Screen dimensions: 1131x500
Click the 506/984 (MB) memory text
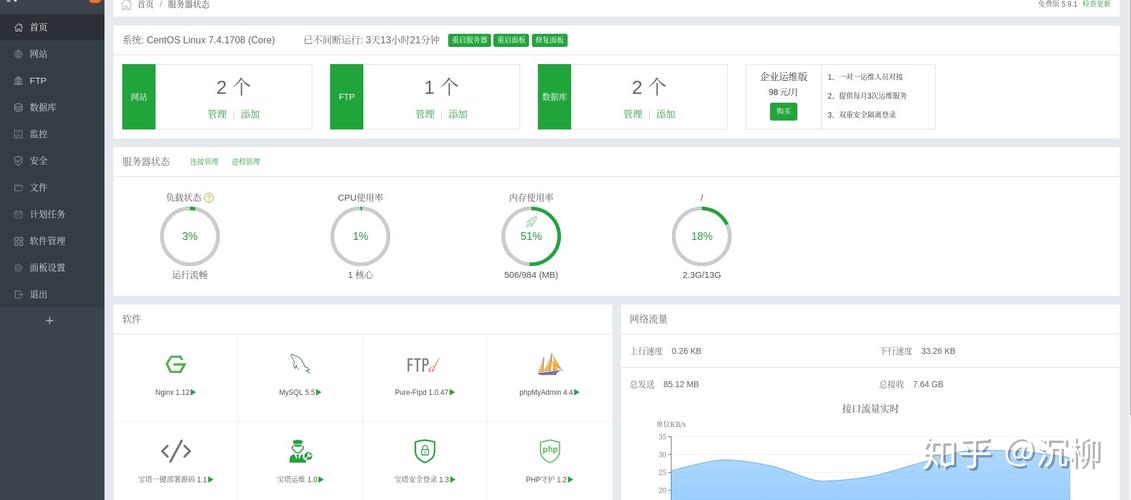(x=531, y=276)
